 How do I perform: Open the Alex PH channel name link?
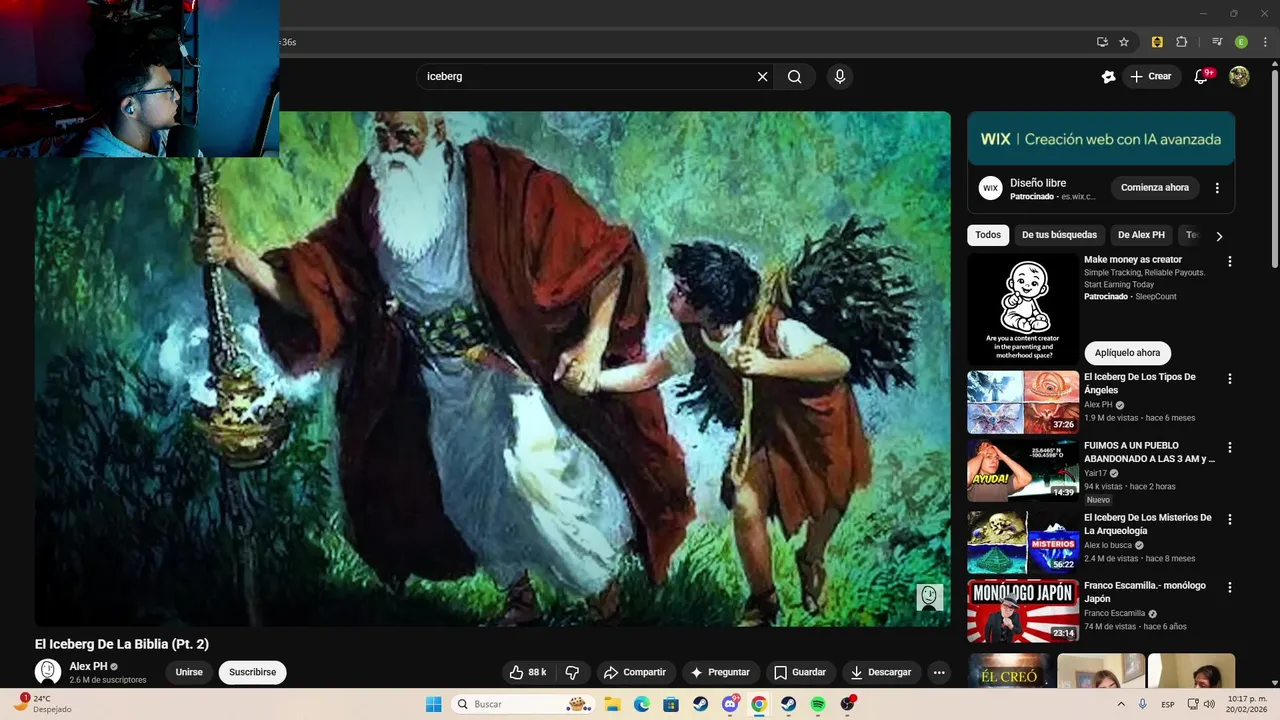point(88,666)
